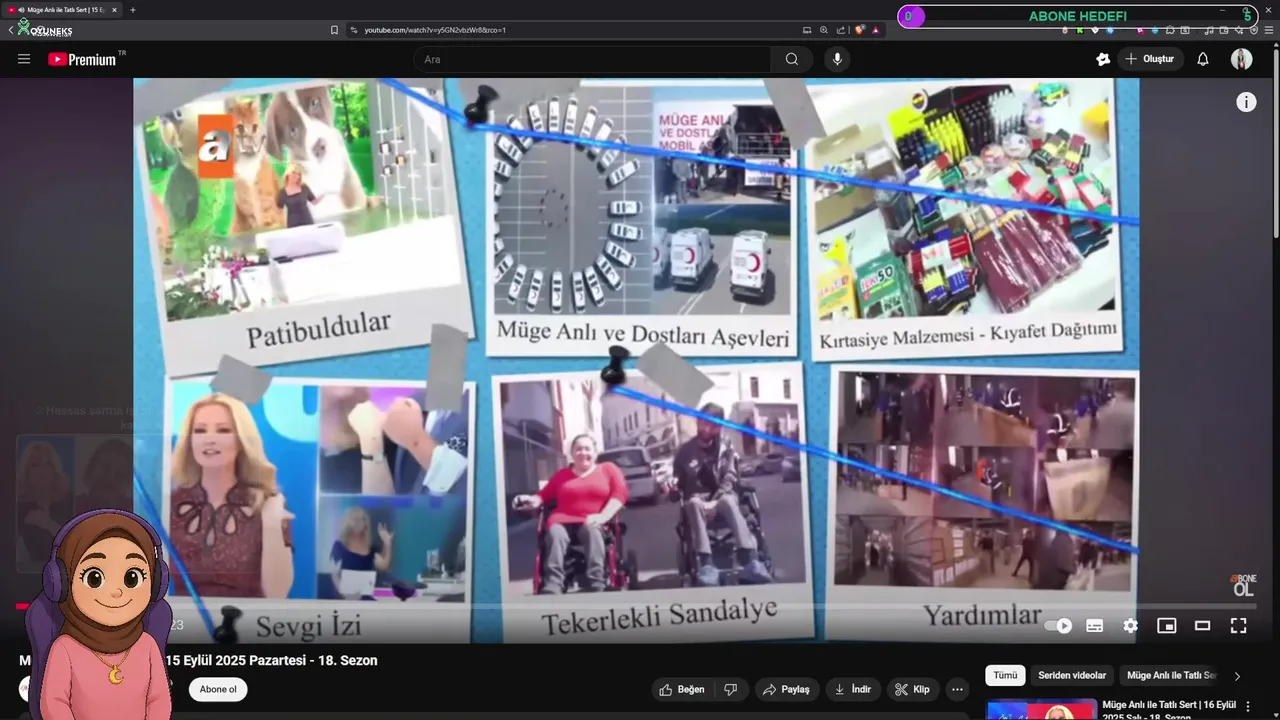
Task: Click the ABONE OL watermark on video
Action: click(x=1243, y=585)
